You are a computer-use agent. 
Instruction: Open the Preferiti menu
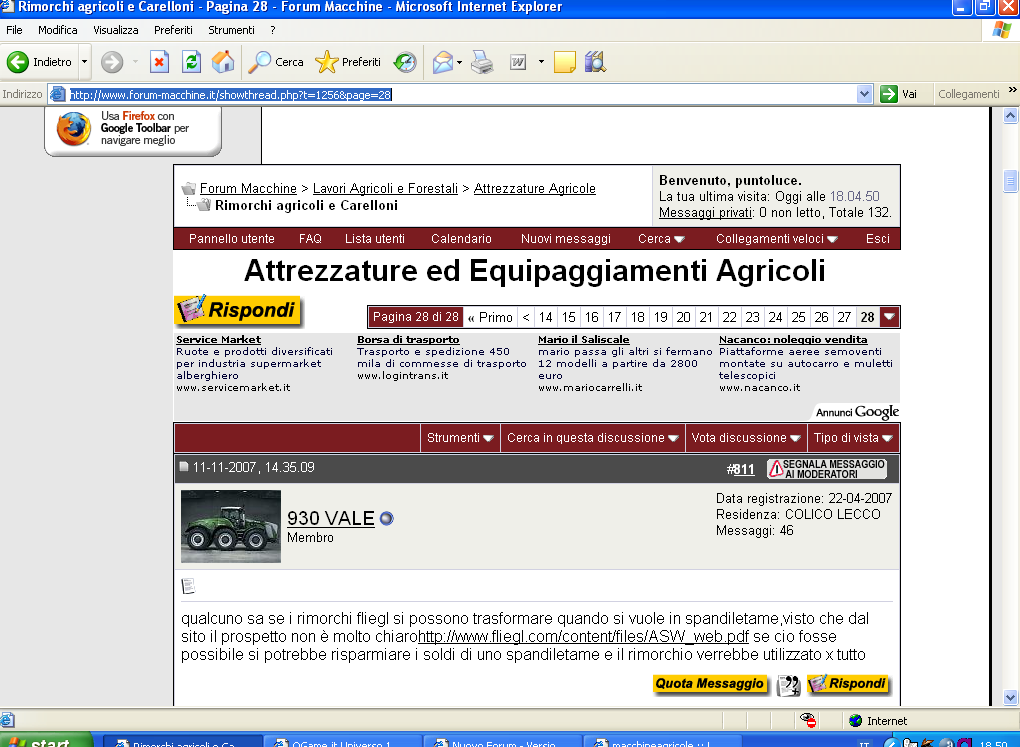[173, 30]
